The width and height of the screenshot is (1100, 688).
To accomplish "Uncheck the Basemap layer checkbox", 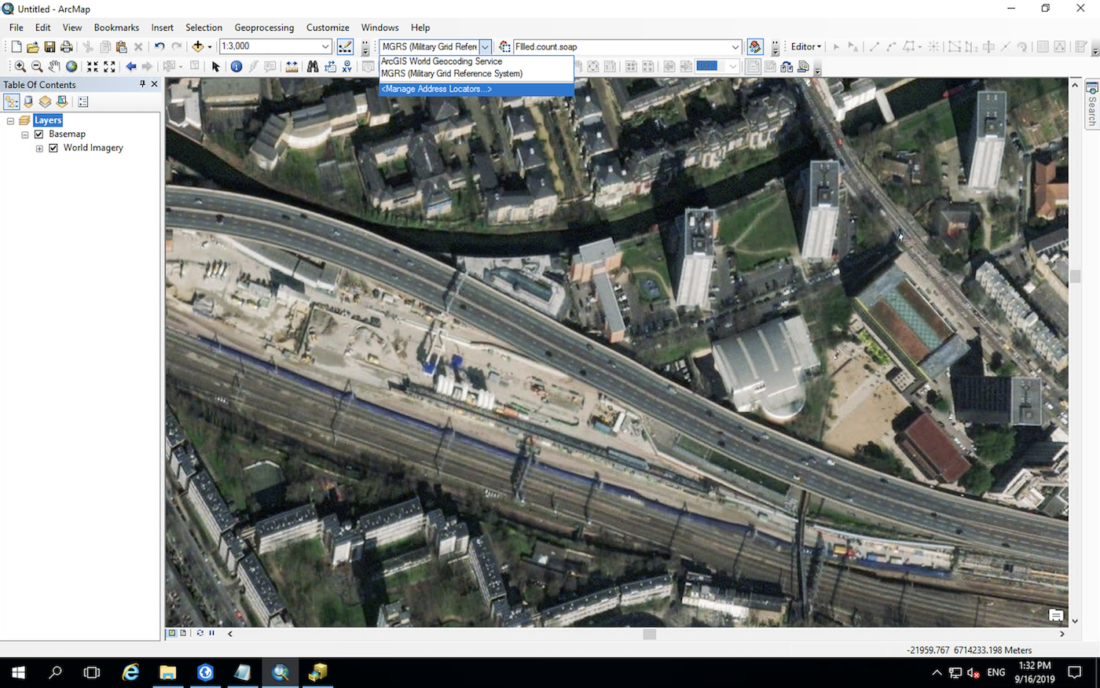I will (x=39, y=134).
